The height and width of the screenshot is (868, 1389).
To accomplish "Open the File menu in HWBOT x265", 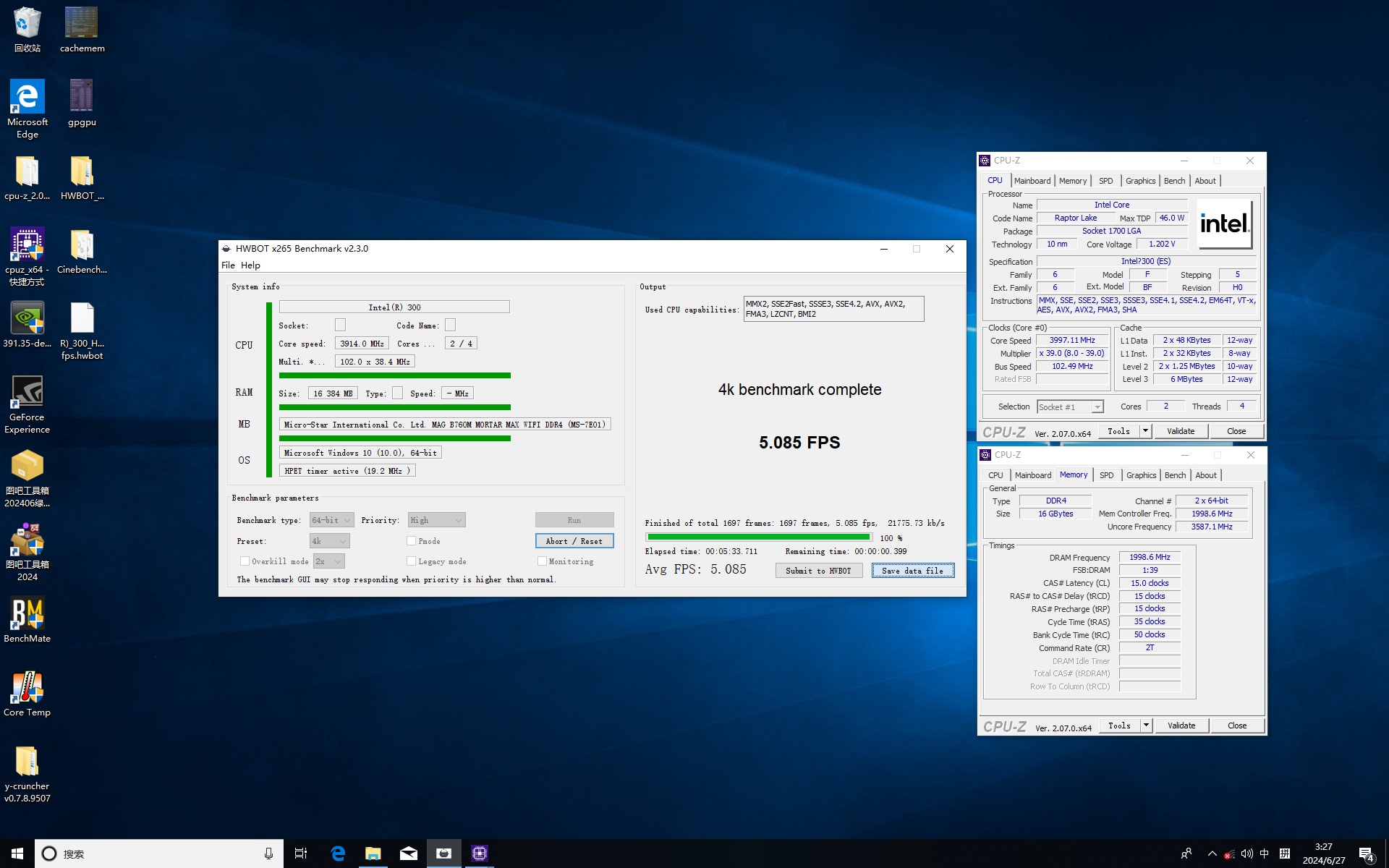I will (228, 265).
